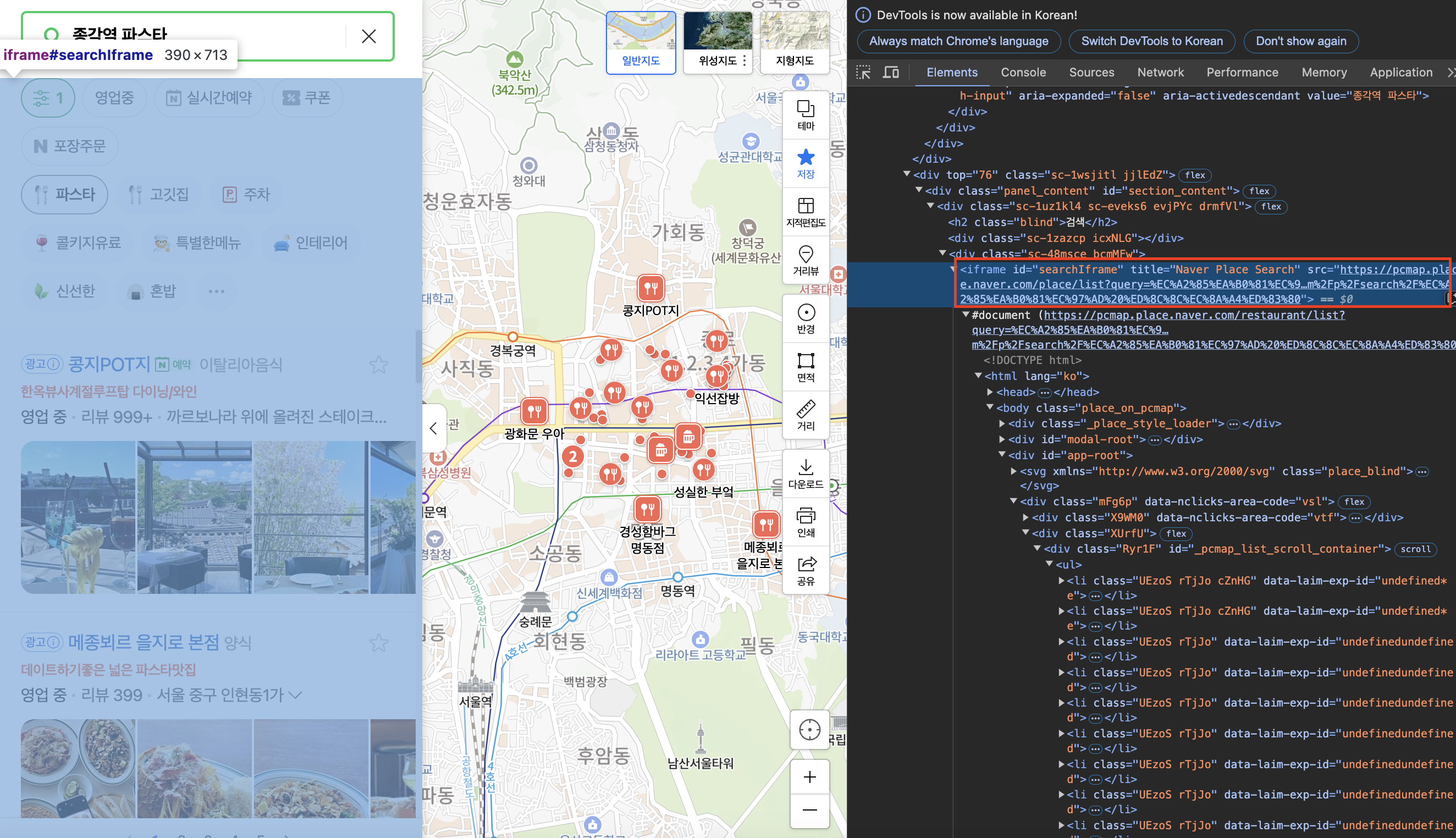Toggle the 영업중 open-now filter chip
Viewport: 1456px width, 838px height.
pyautogui.click(x=114, y=98)
